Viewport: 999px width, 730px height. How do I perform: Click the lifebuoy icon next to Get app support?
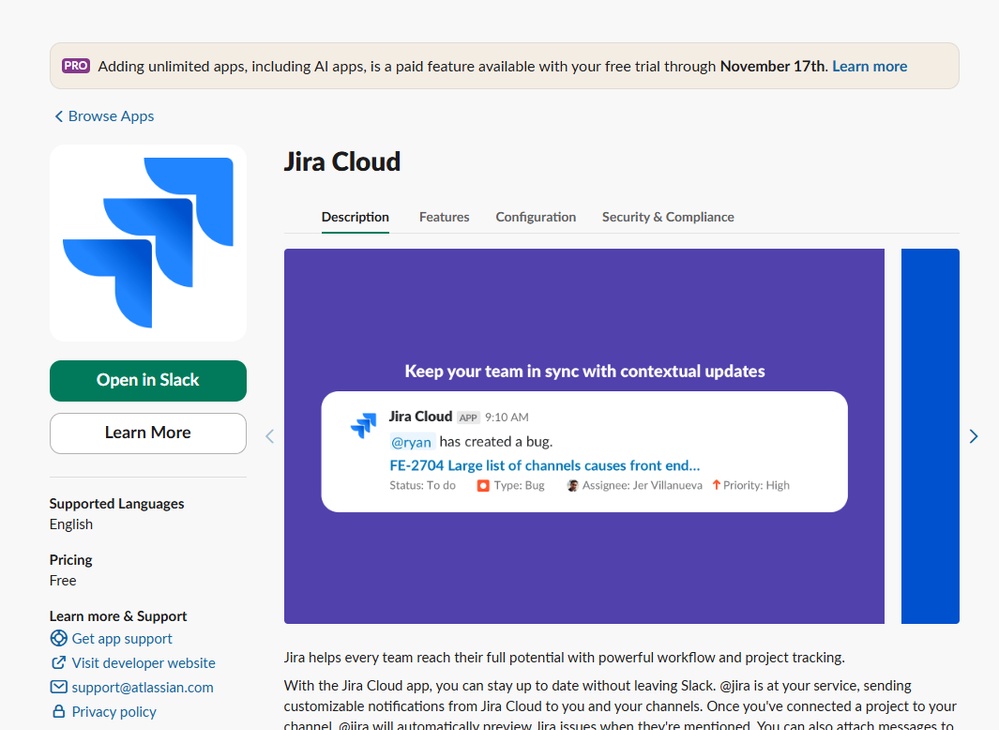click(x=59, y=638)
